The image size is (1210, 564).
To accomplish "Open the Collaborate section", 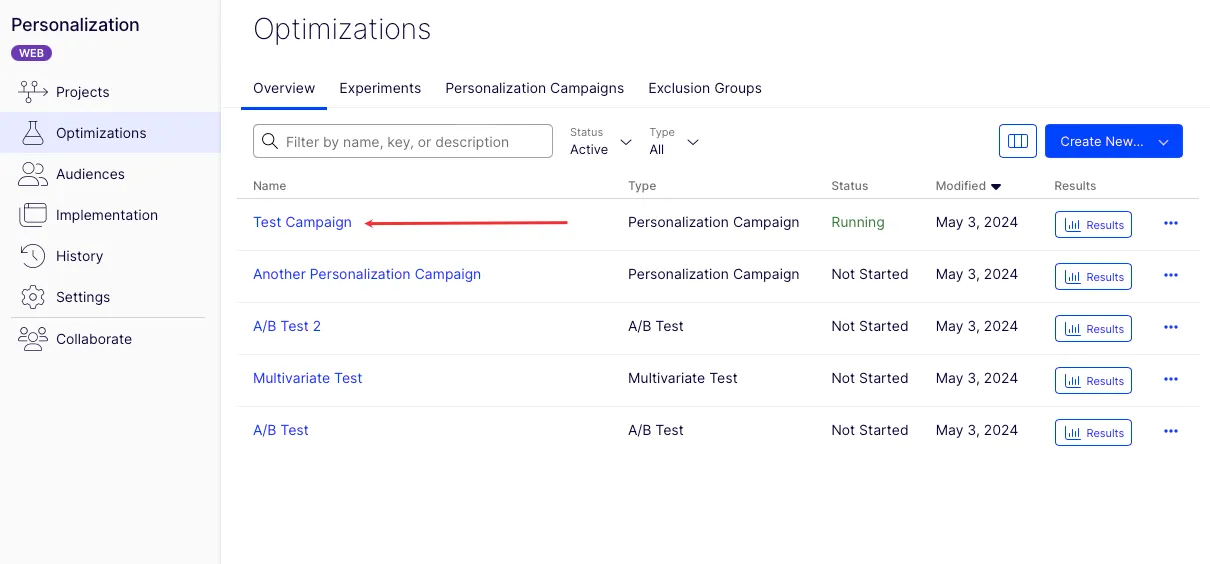I will pyautogui.click(x=75, y=339).
